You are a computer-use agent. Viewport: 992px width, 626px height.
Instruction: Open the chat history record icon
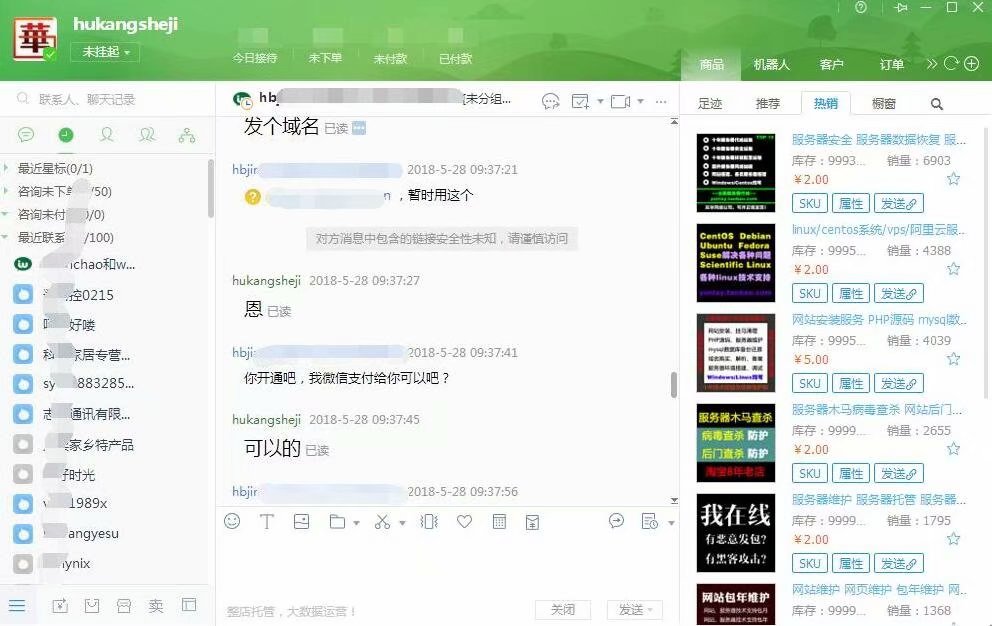pyautogui.click(x=650, y=521)
